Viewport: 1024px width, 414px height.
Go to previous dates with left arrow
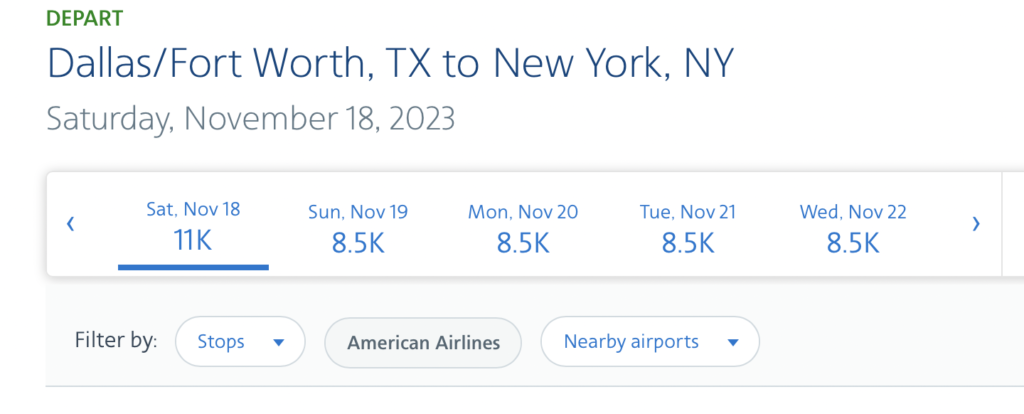(71, 225)
